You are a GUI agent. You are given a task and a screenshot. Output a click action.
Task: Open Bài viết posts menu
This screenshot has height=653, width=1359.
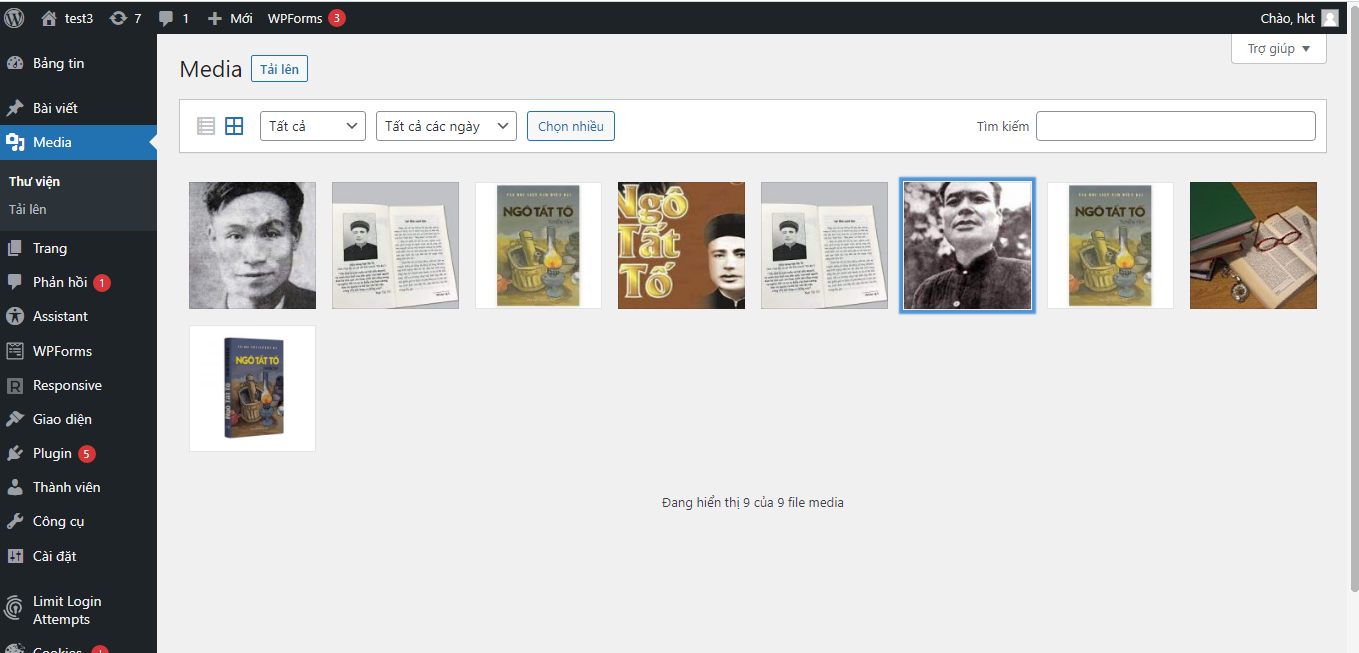click(55, 108)
